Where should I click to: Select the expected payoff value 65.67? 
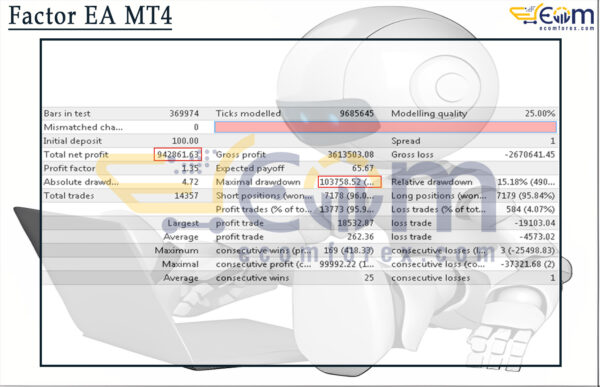point(363,168)
